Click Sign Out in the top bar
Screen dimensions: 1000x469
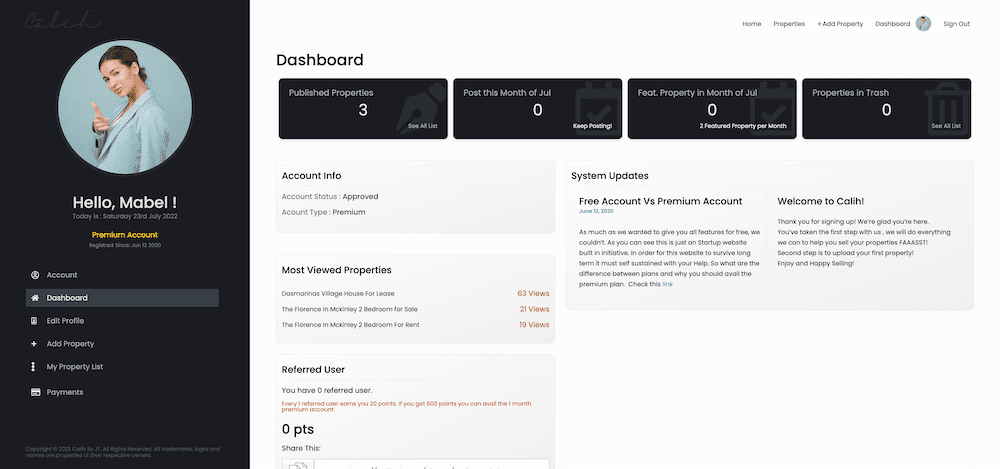click(x=956, y=24)
